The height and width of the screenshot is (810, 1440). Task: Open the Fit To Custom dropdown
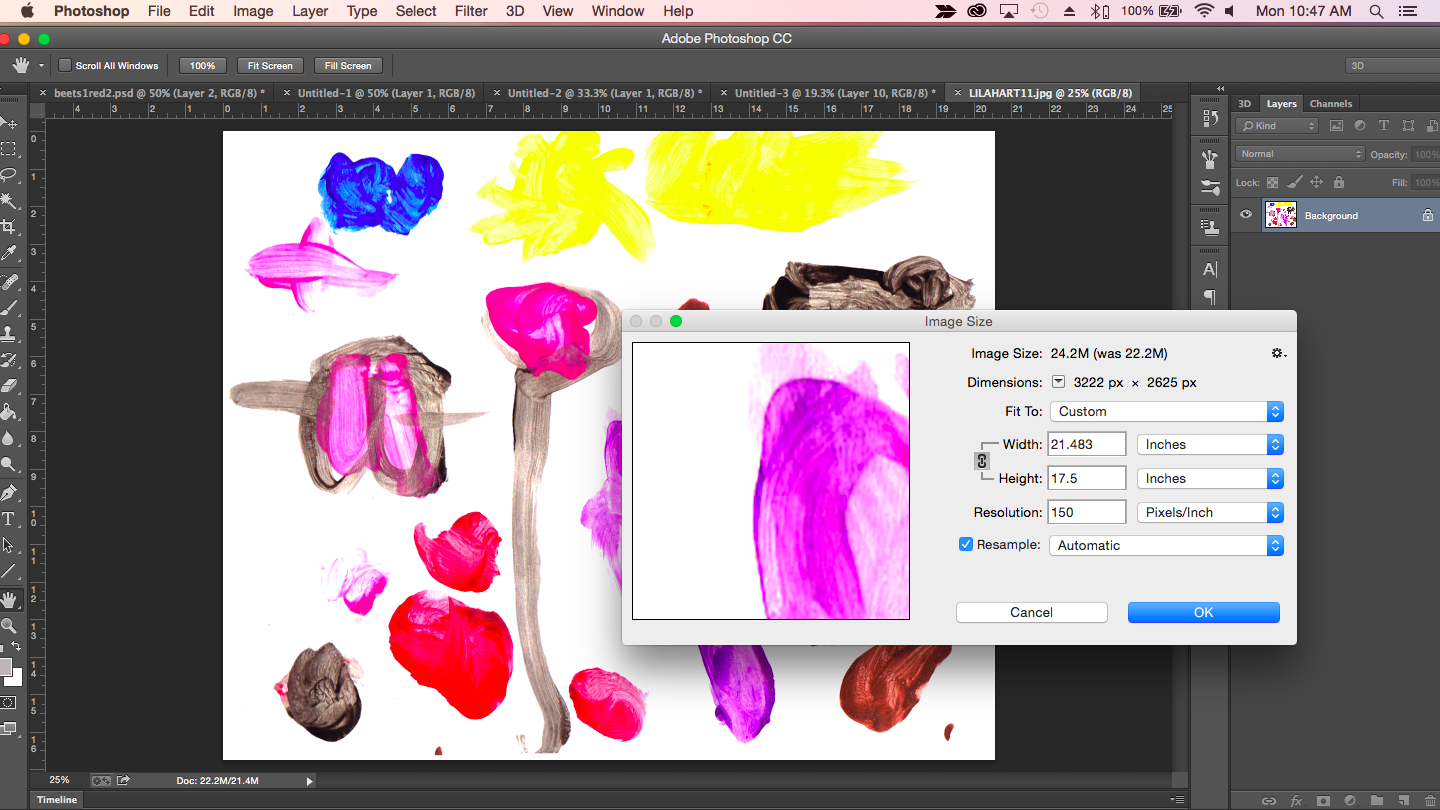[1166, 411]
